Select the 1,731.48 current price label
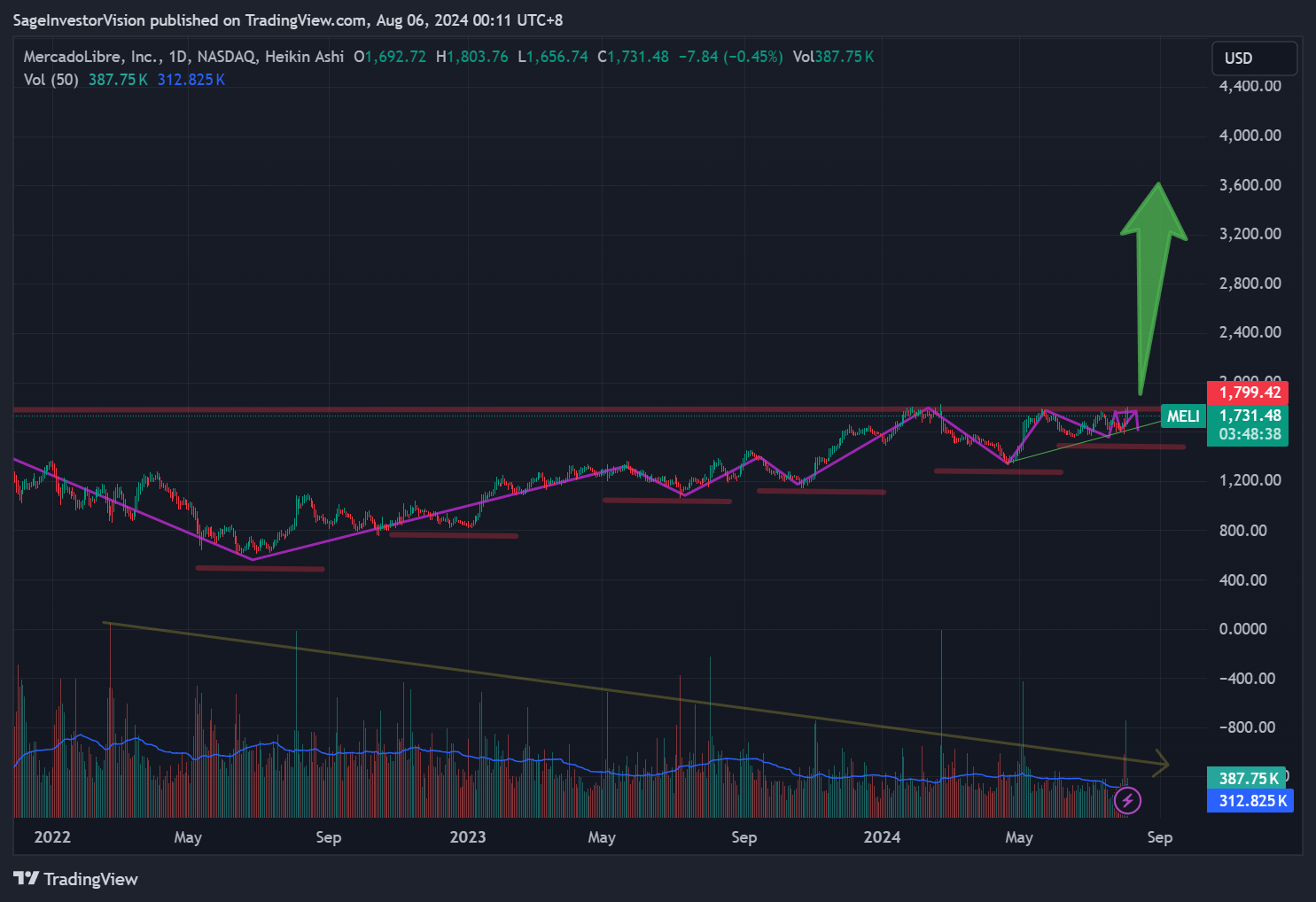The width and height of the screenshot is (1316, 902). coord(1250,416)
